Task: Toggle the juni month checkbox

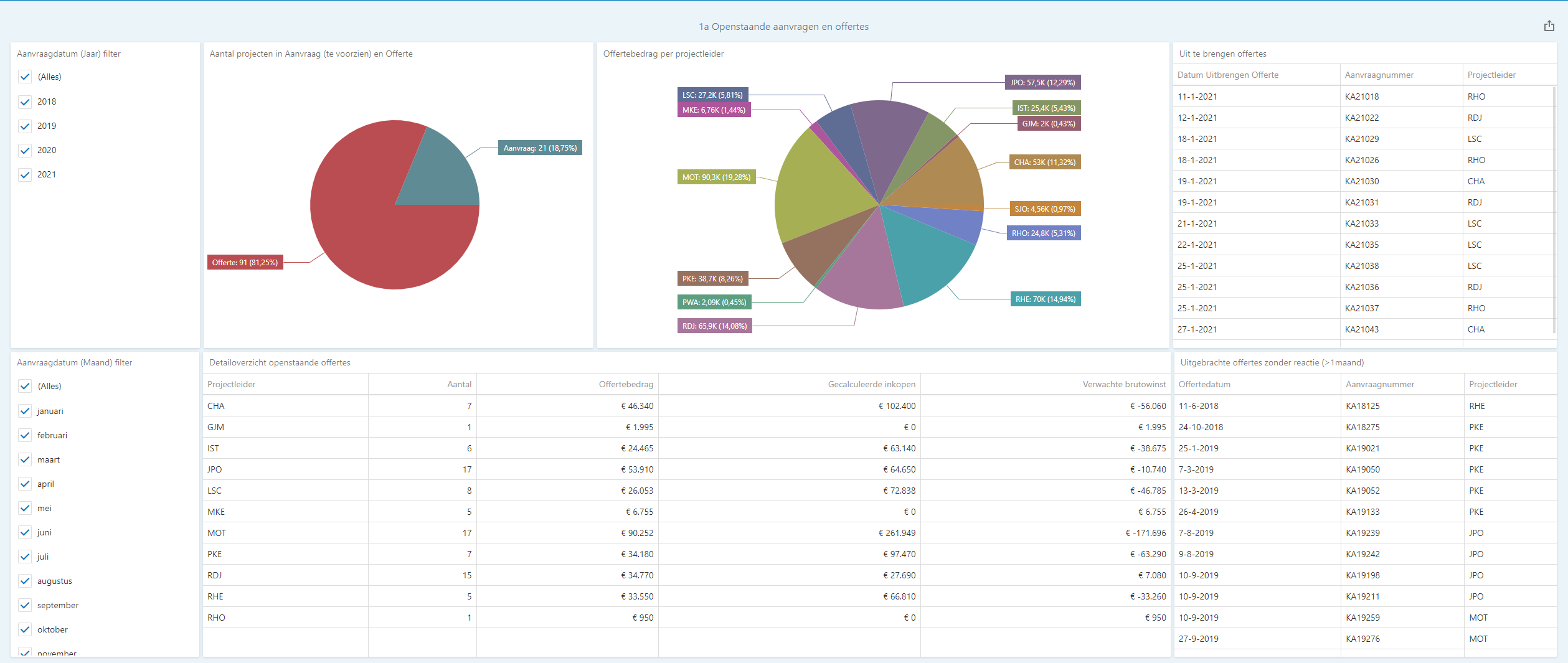Action: point(25,532)
